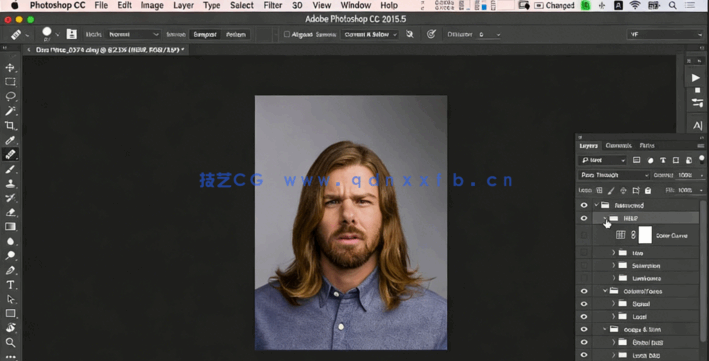
Task: Select the Gradient tool
Action: coord(10,227)
